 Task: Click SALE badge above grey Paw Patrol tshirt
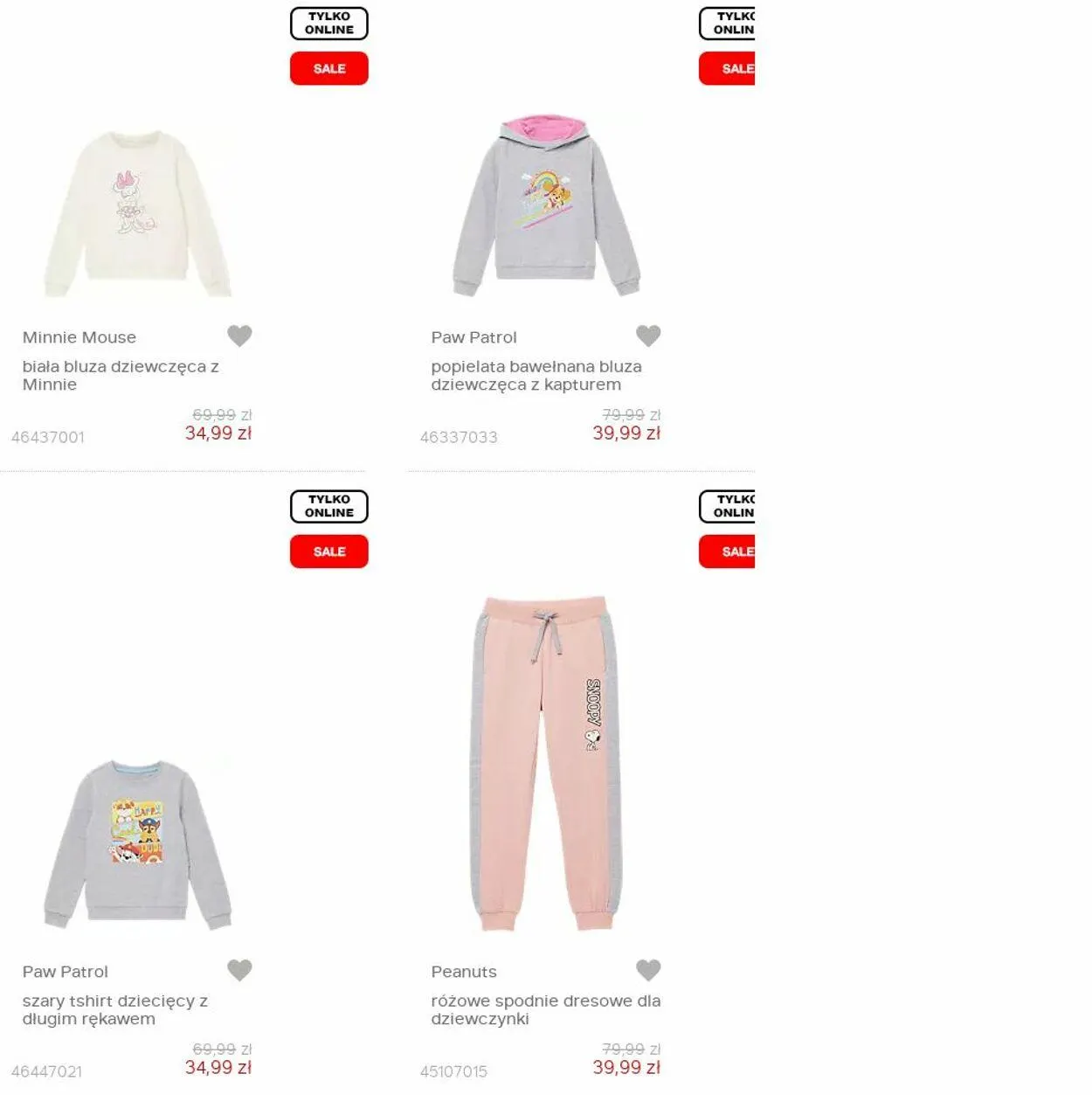[x=329, y=551]
